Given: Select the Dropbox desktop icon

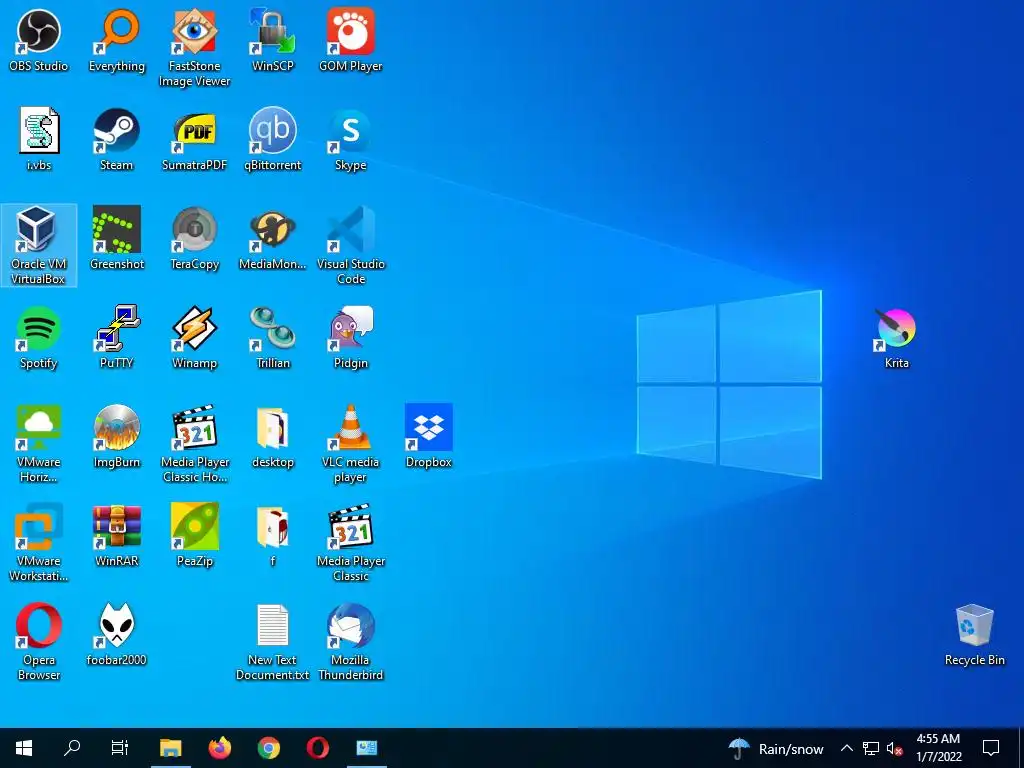Looking at the screenshot, I should [x=428, y=436].
